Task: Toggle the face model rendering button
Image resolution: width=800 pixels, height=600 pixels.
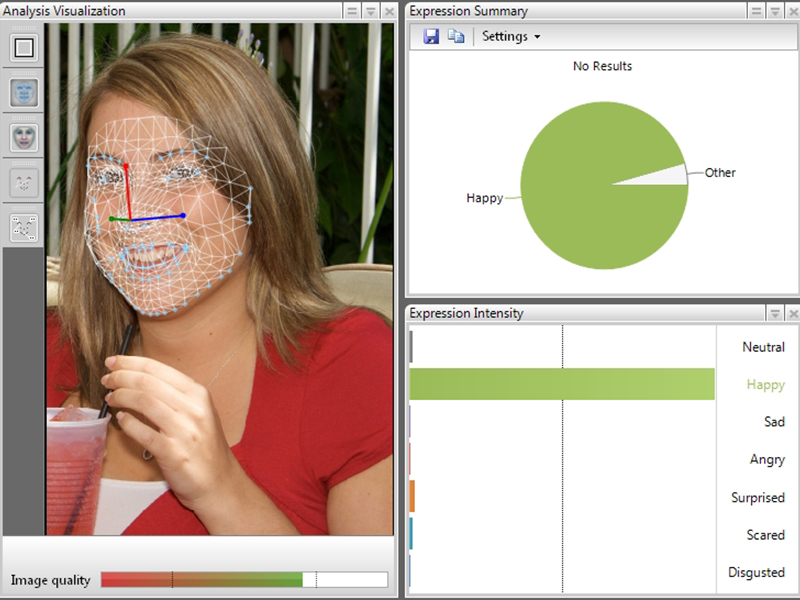Action: click(24, 138)
